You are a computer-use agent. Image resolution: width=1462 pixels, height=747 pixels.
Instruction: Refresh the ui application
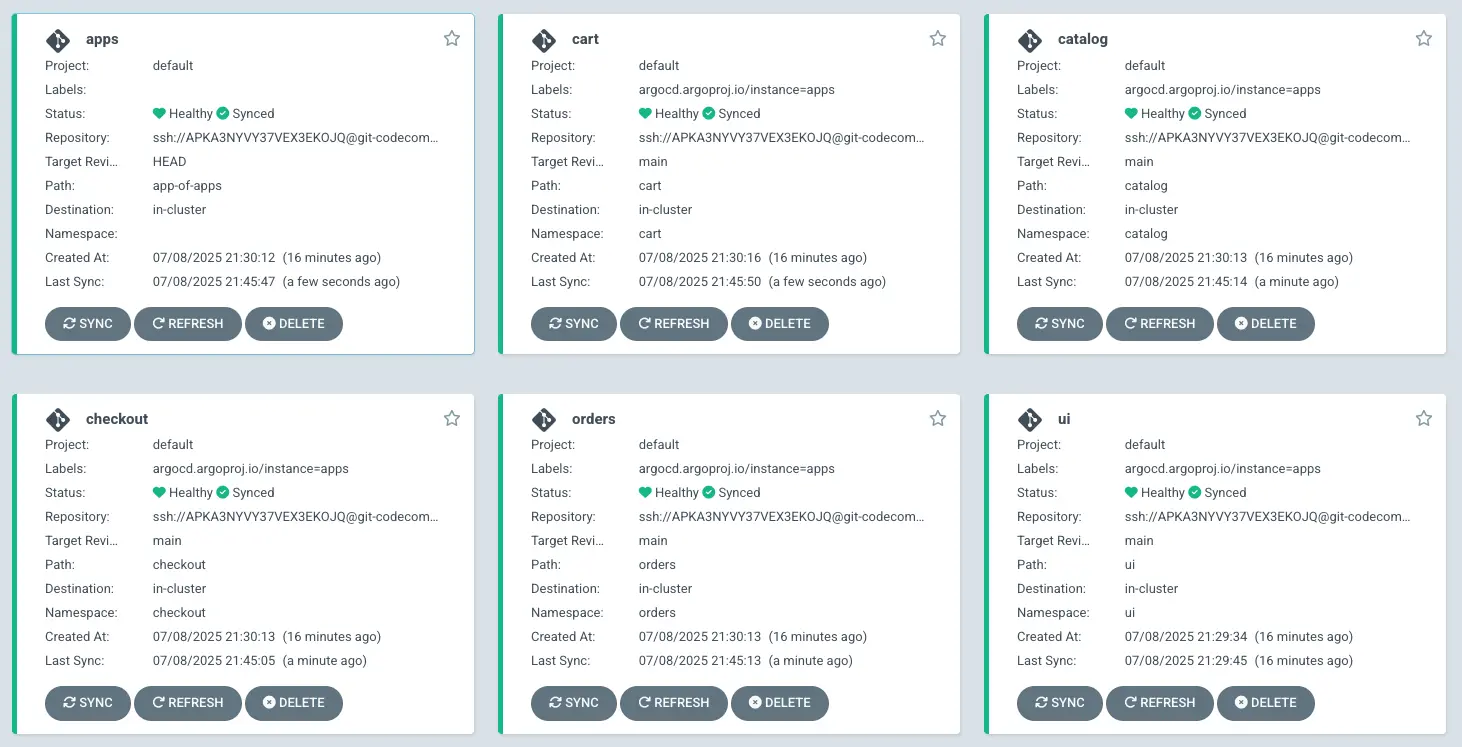coord(1159,703)
